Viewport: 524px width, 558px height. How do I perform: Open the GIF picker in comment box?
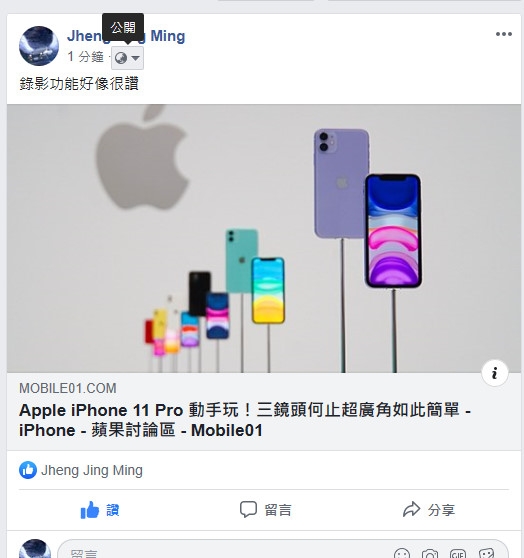coord(458,553)
